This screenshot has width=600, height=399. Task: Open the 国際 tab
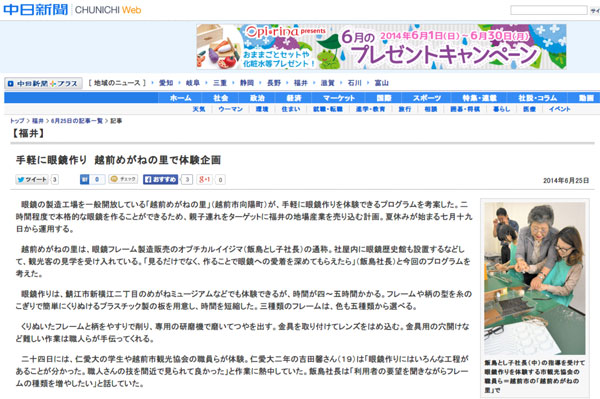[x=383, y=98]
